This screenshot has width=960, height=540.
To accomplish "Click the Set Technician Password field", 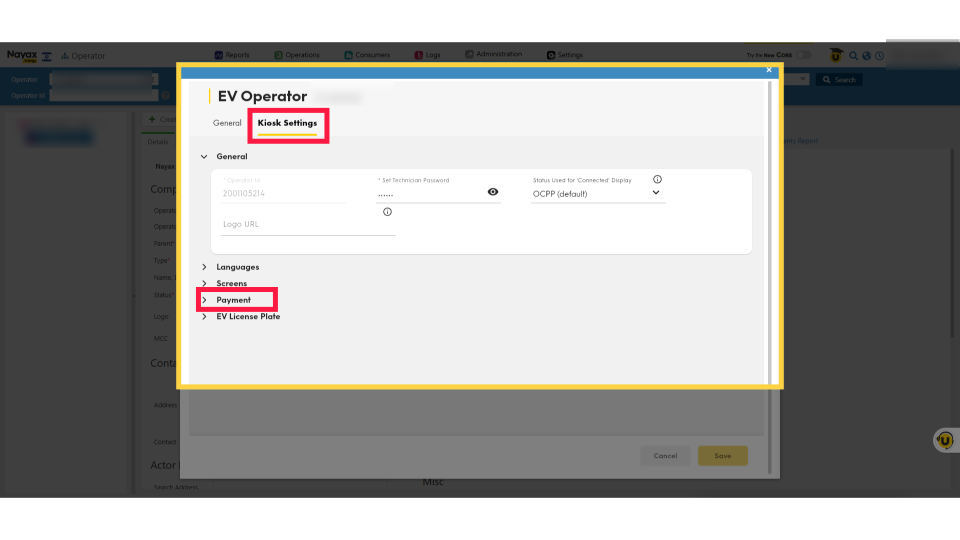I will pos(425,193).
